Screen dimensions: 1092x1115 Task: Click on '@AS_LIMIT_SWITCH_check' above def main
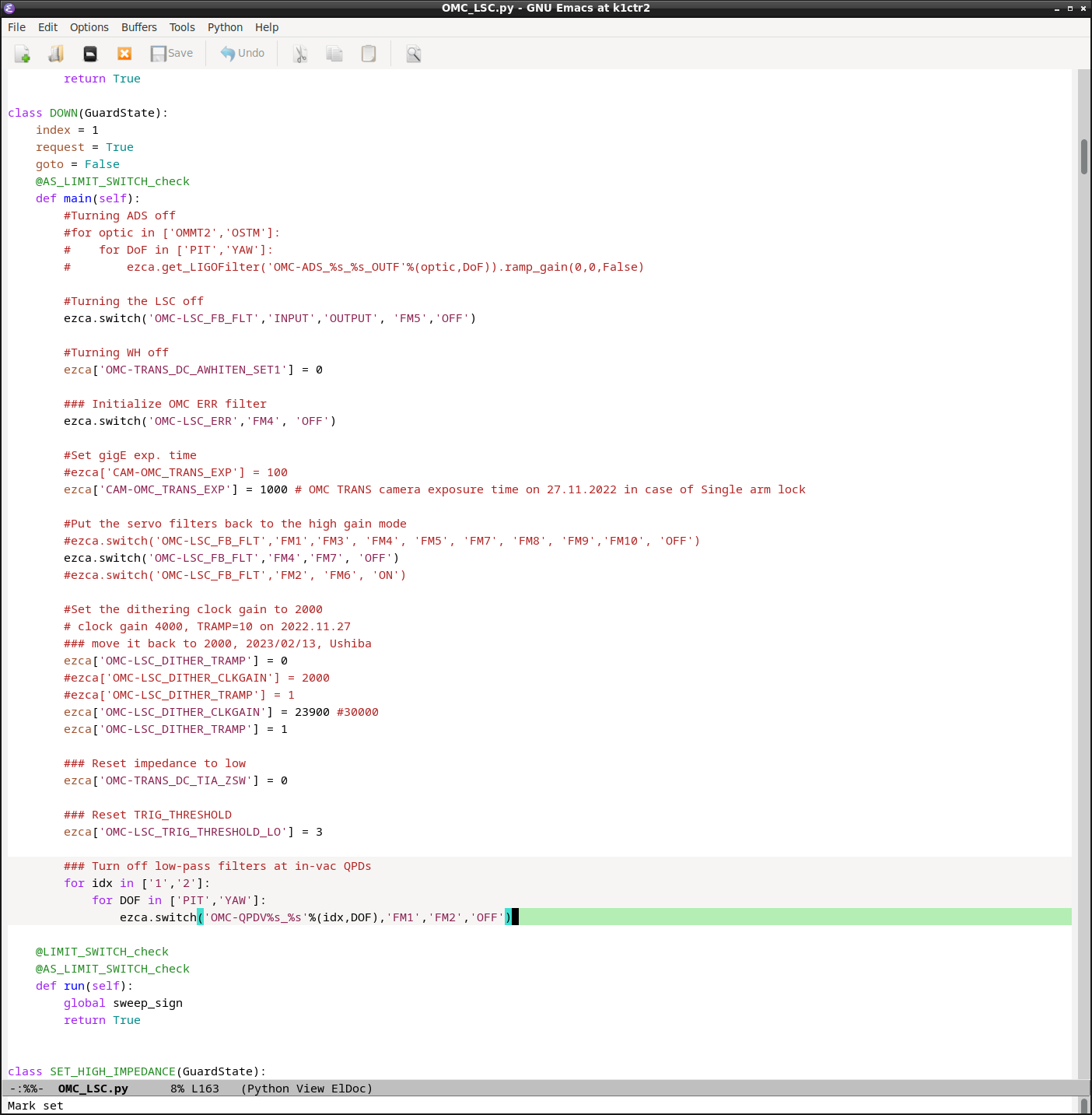tap(113, 181)
